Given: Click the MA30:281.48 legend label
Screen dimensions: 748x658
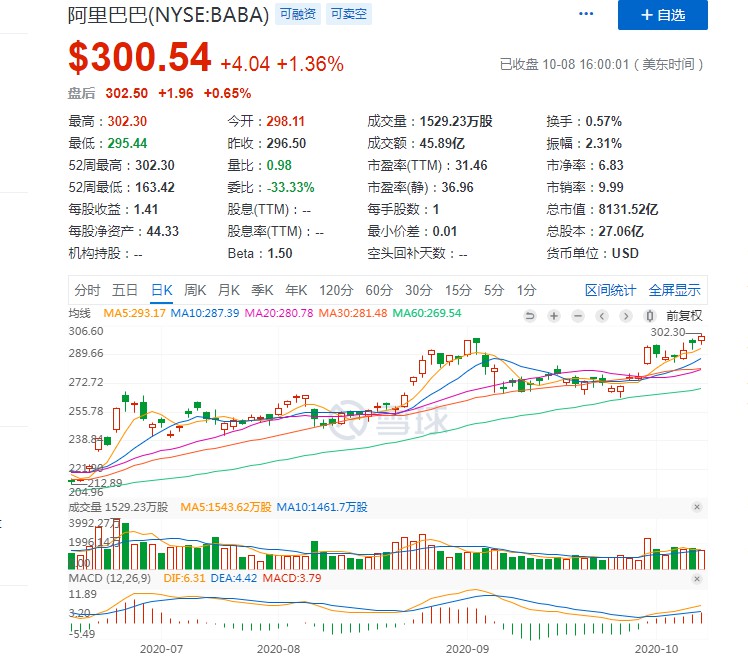Looking at the screenshot, I should pos(353,313).
